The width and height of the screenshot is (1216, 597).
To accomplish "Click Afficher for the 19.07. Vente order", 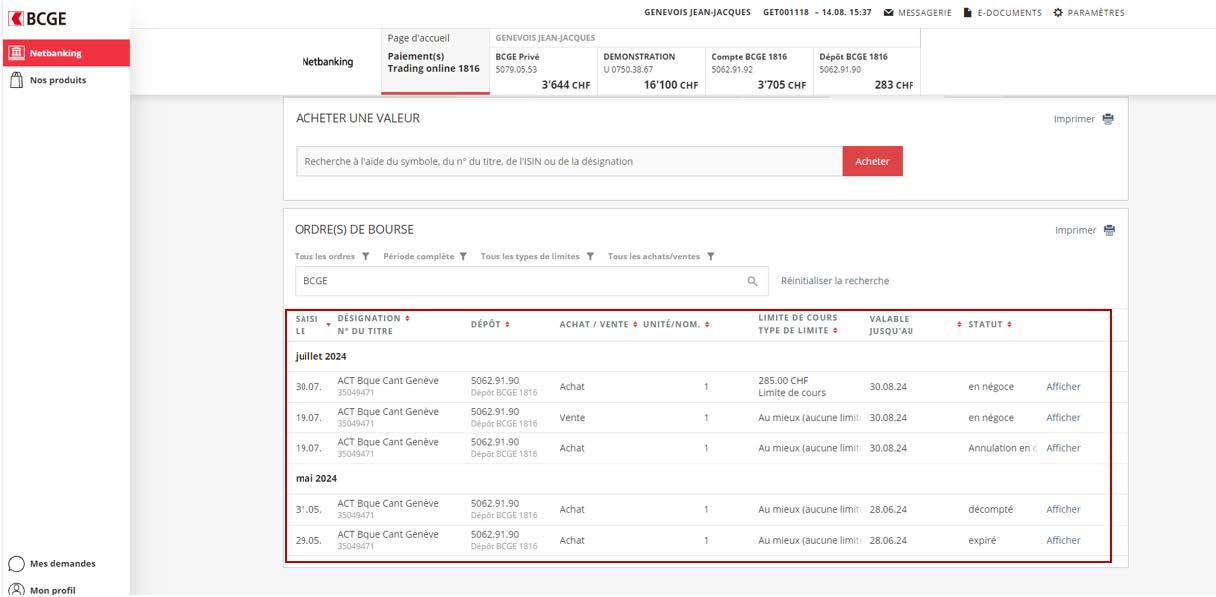I will 1063,418.
